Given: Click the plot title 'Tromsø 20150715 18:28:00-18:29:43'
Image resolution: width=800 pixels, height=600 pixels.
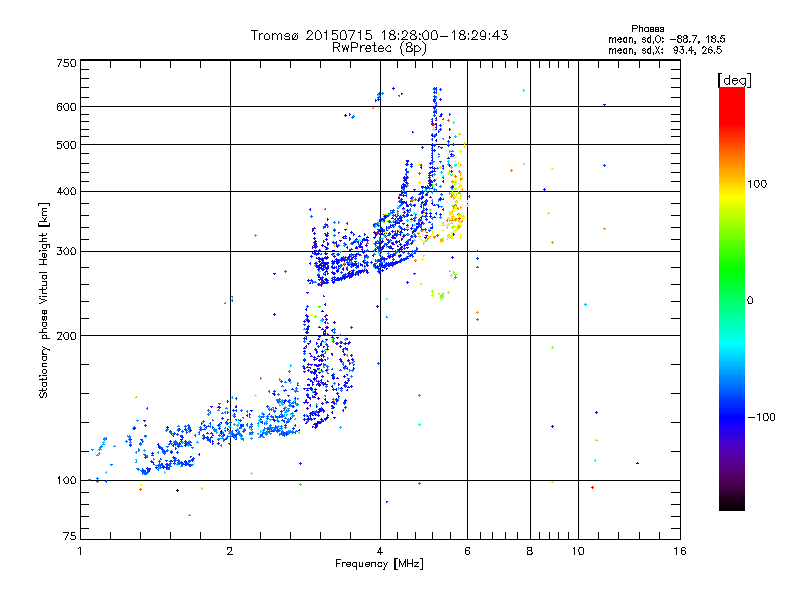Looking at the screenshot, I should coord(379,35).
